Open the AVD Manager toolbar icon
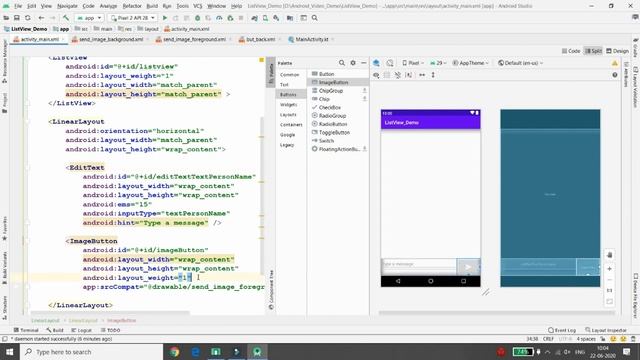The height and width of the screenshot is (360, 640). pyautogui.click(x=265, y=18)
